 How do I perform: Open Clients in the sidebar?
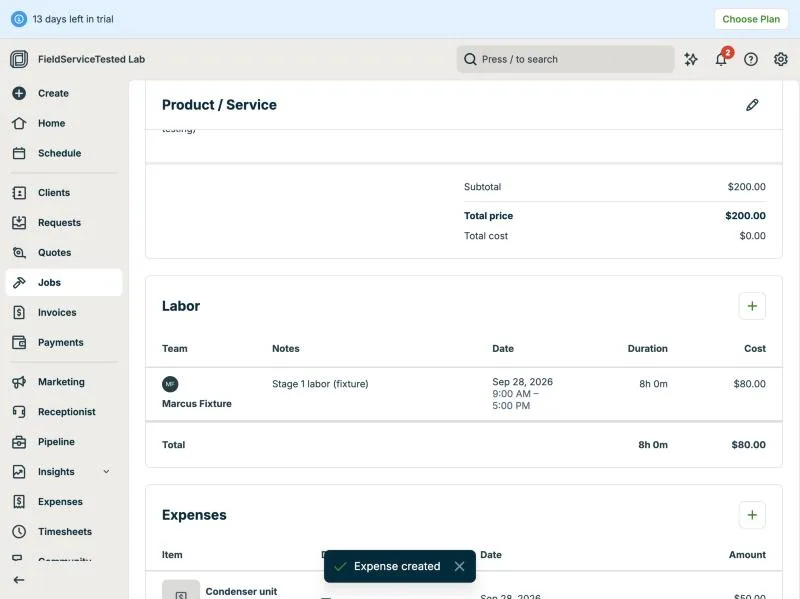pyautogui.click(x=64, y=192)
